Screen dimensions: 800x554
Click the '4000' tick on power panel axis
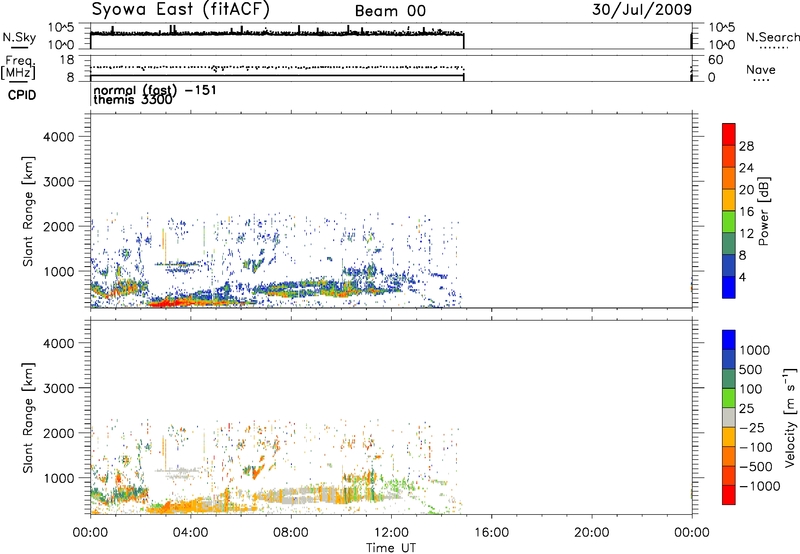(59, 137)
